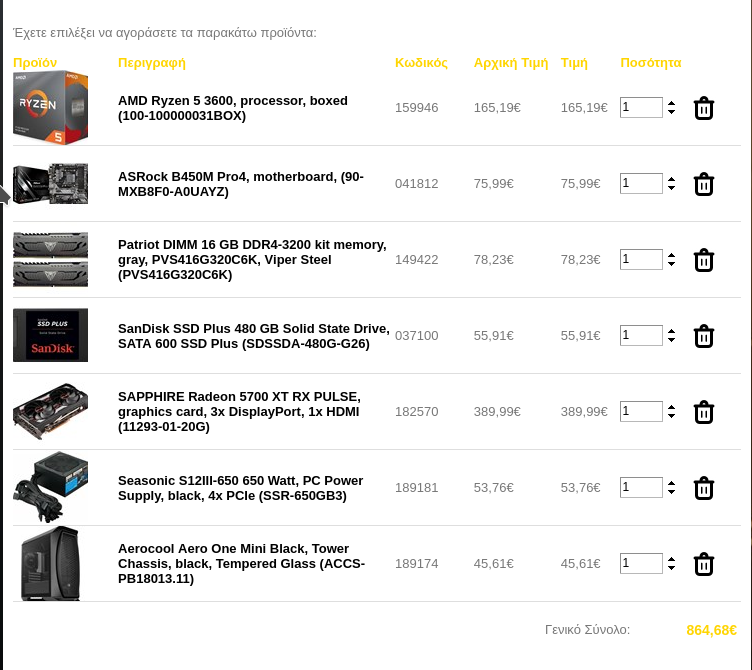Trash the Patriot DIMM 16 GB memory item
The image size is (752, 670).
click(704, 260)
